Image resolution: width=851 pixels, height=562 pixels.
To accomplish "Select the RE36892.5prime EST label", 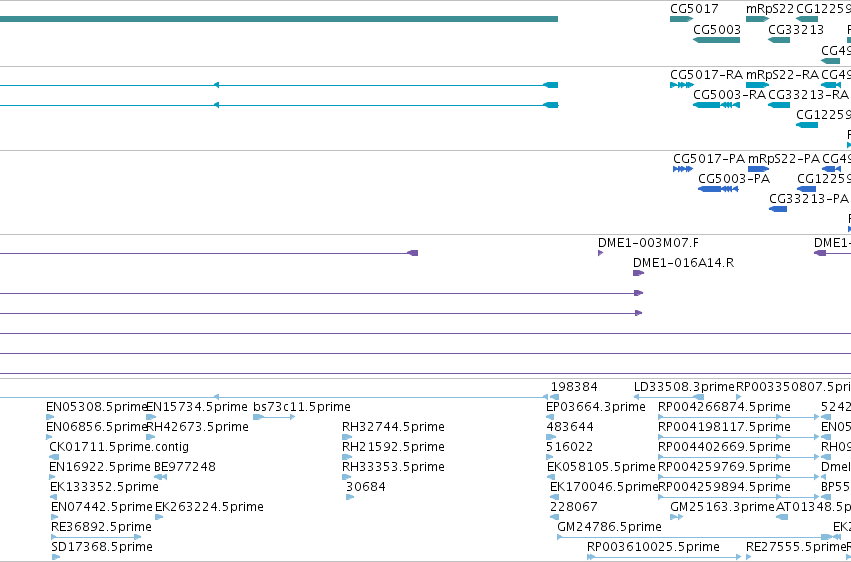I will pyautogui.click(x=101, y=527).
